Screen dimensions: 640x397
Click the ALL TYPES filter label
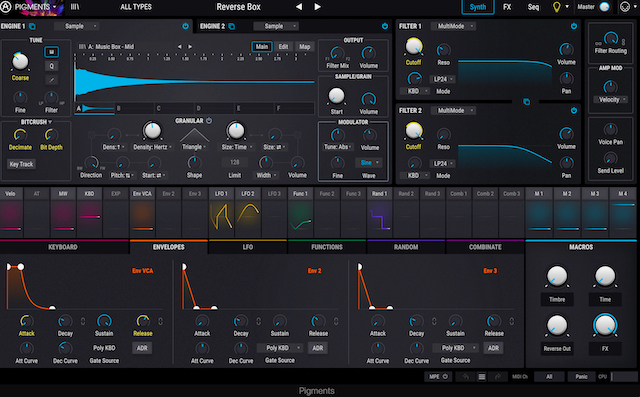coord(136,7)
